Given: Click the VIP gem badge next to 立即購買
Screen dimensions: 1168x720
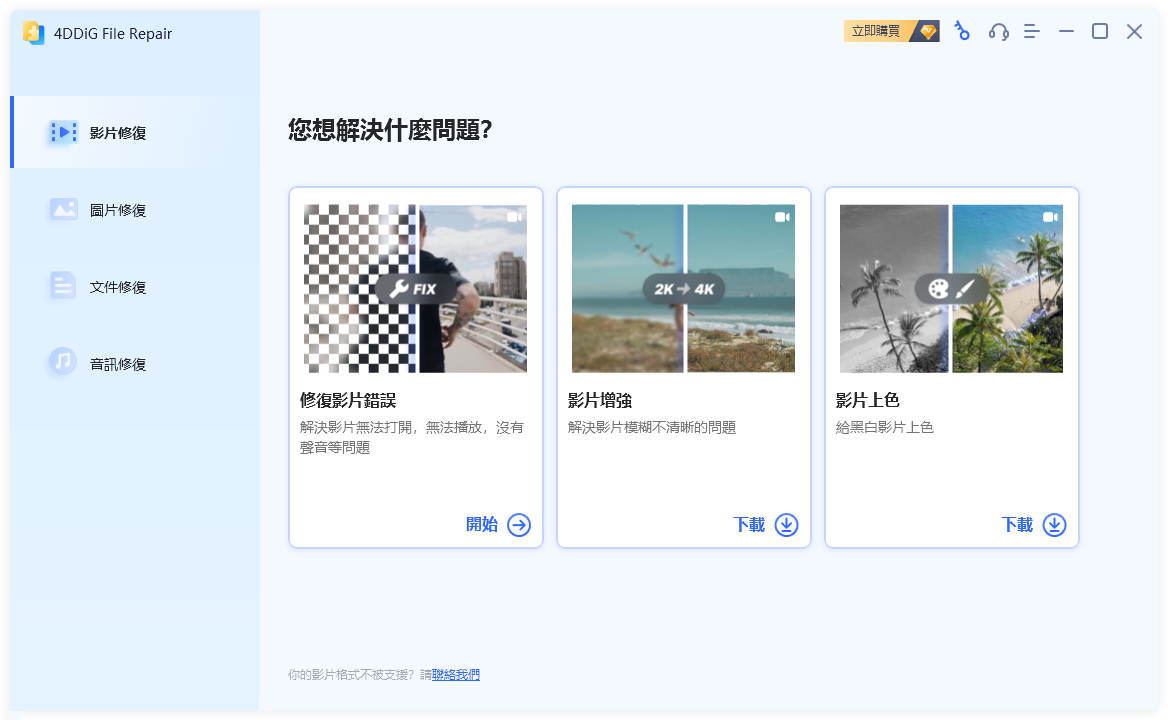Looking at the screenshot, I should click(x=925, y=31).
